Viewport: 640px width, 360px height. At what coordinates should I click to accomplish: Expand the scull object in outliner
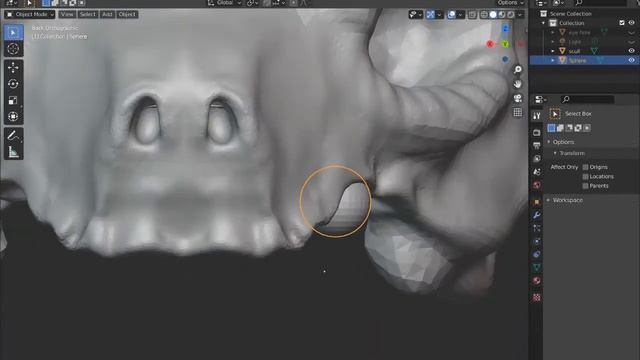pos(553,51)
